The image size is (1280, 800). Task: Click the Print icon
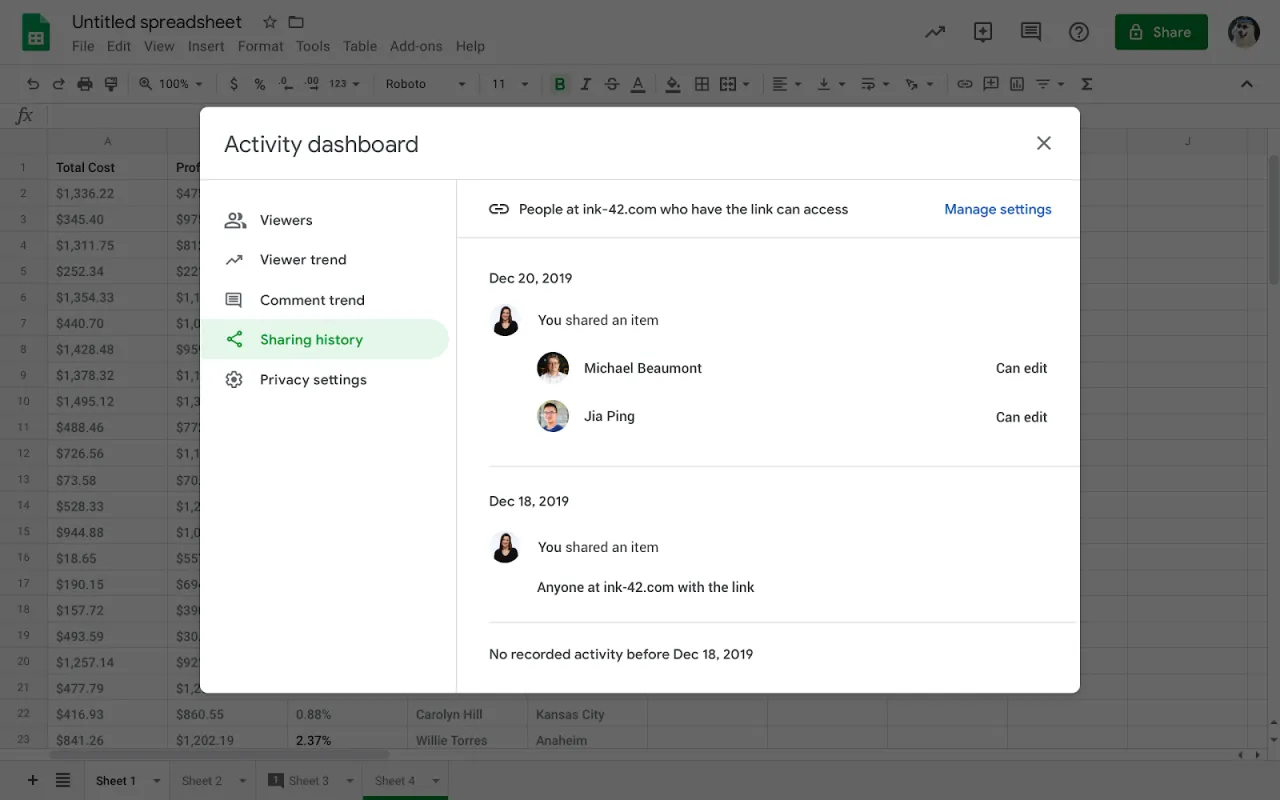(85, 84)
